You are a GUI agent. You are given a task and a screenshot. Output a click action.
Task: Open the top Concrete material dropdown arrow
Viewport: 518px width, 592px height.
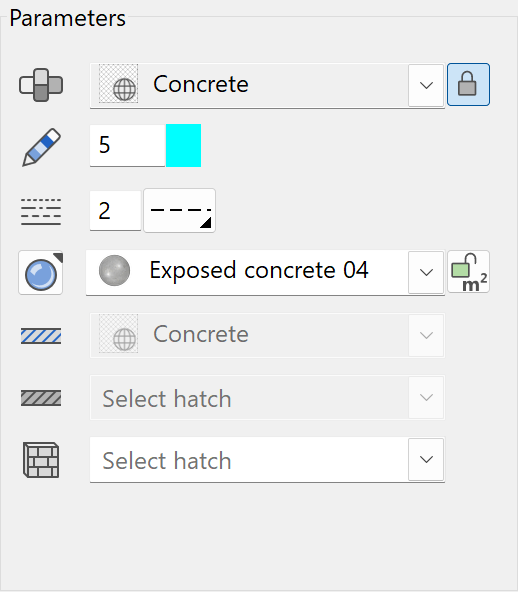click(426, 85)
